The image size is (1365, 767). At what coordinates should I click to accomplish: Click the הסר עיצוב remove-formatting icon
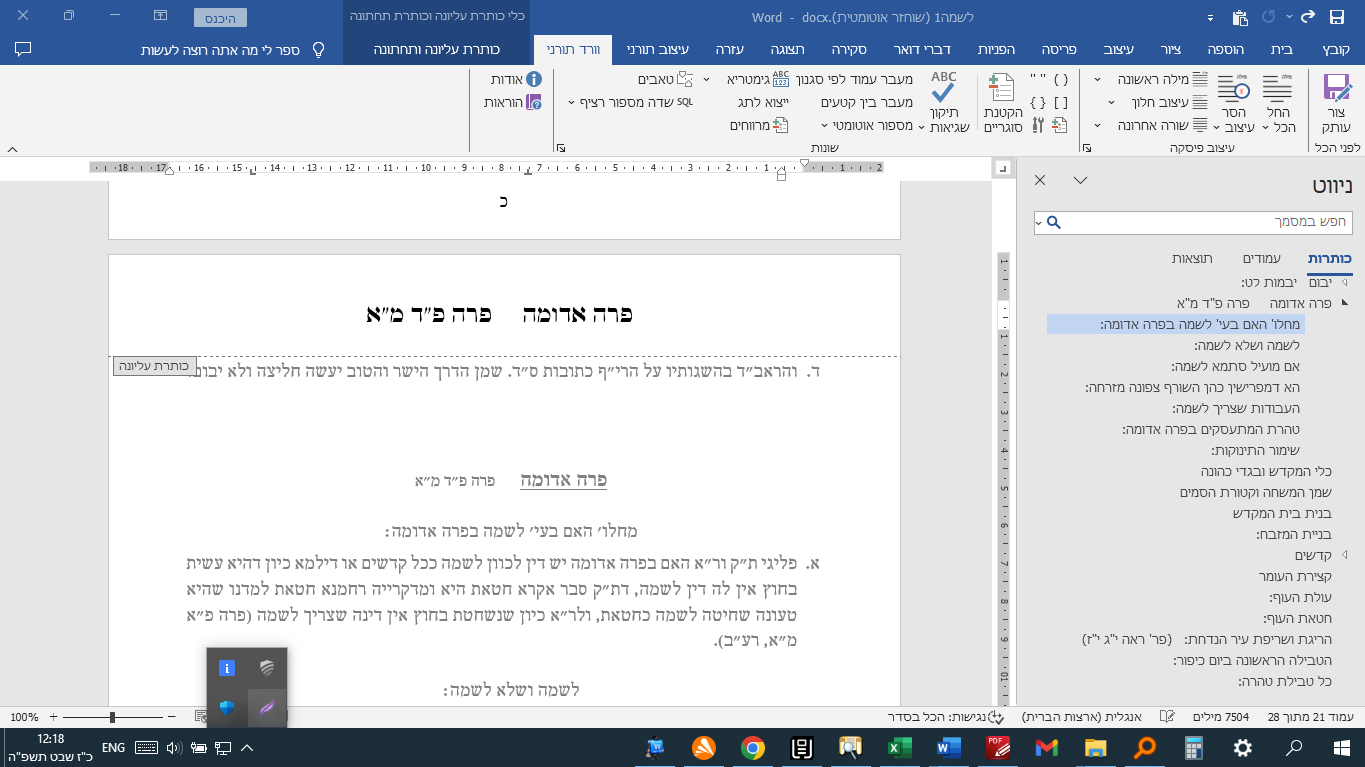(x=1233, y=88)
